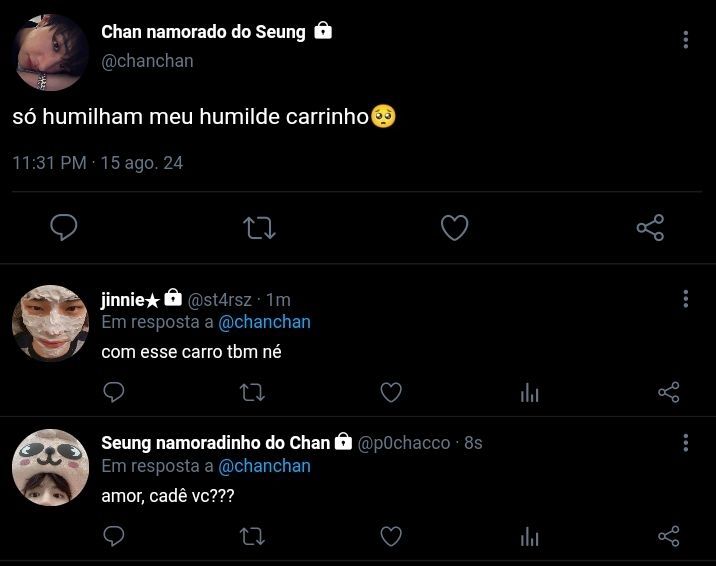Retweet jinnie's reply
The height and width of the screenshot is (566, 716).
point(253,392)
